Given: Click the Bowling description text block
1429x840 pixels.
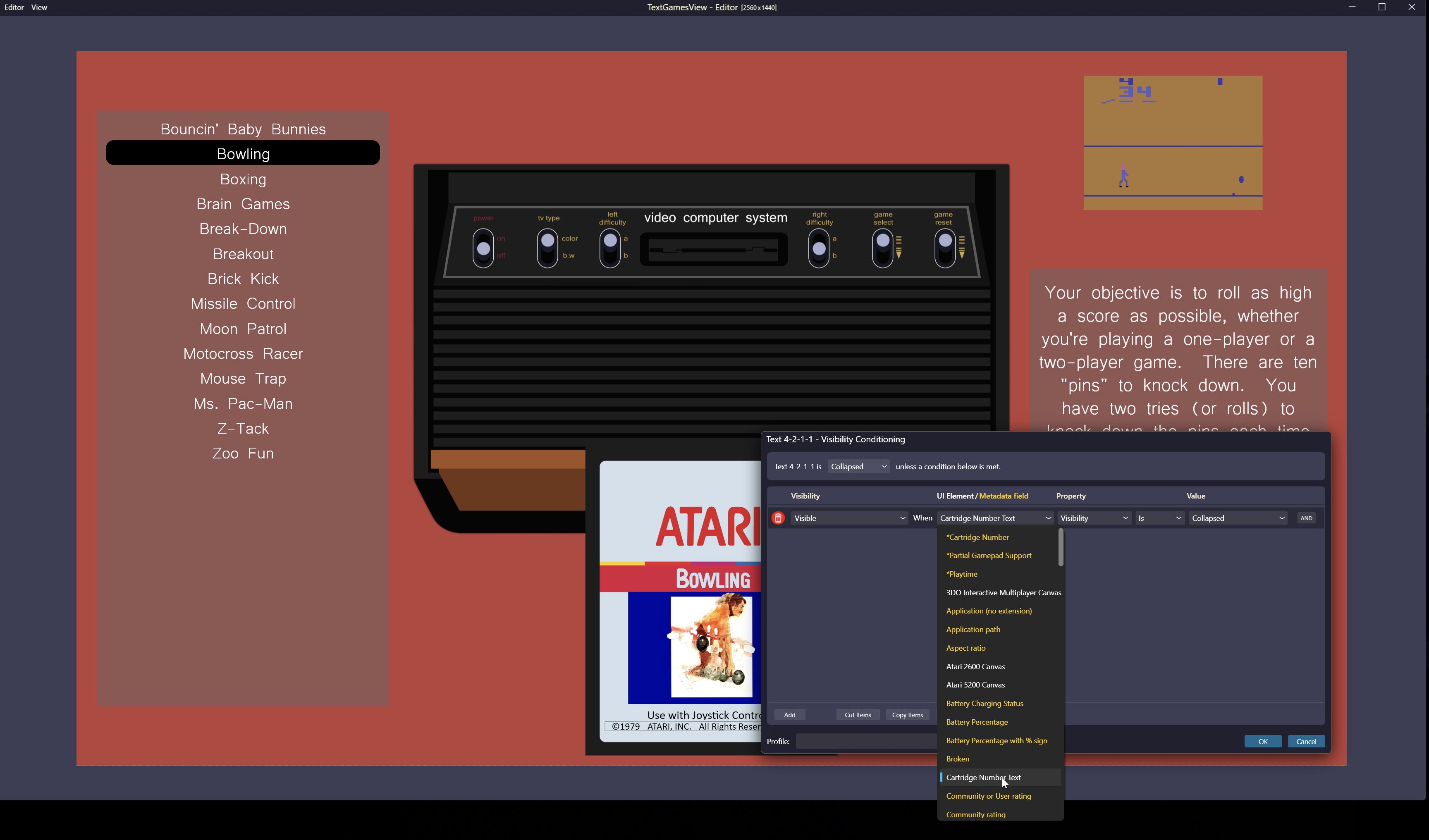Looking at the screenshot, I should tap(1178, 350).
